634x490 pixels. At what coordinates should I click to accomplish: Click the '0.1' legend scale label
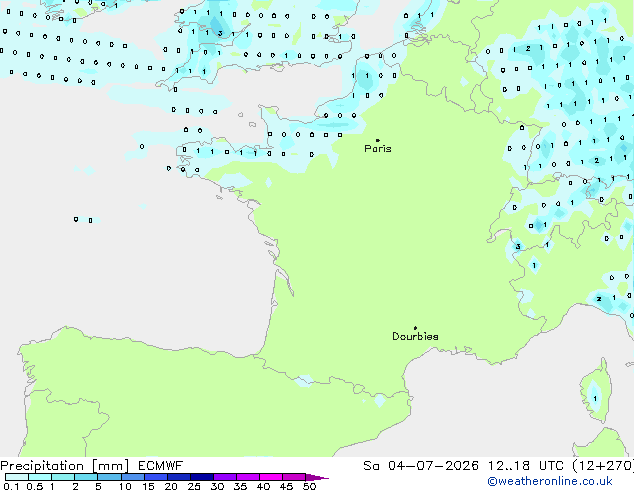point(11,486)
